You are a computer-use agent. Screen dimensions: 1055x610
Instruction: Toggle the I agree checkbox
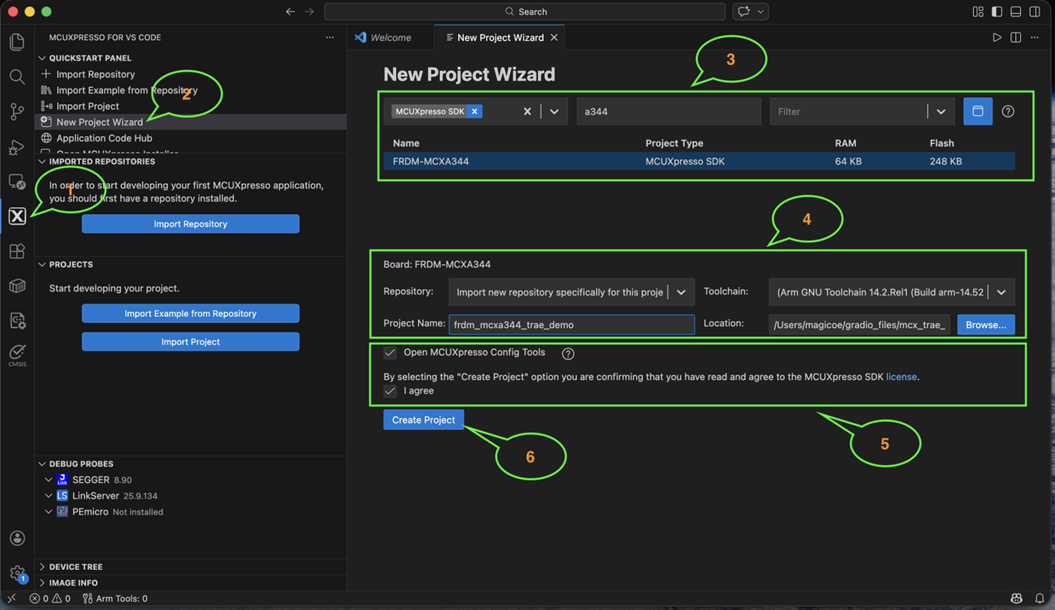390,391
